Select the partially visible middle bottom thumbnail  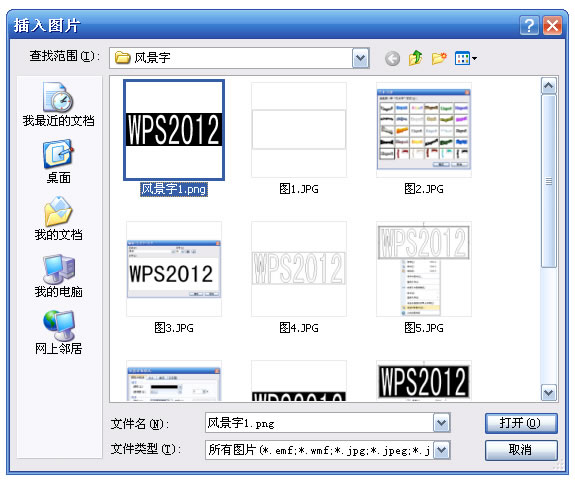click(299, 381)
